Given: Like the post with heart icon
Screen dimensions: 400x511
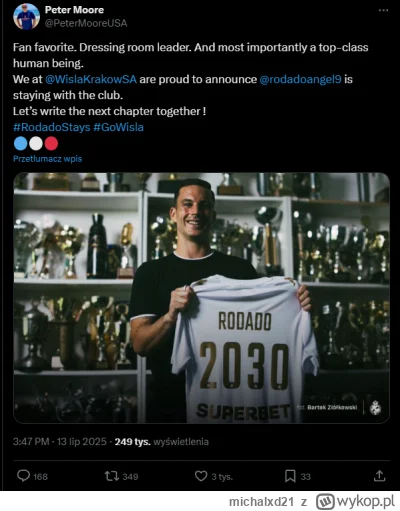Looking at the screenshot, I should [201, 476].
